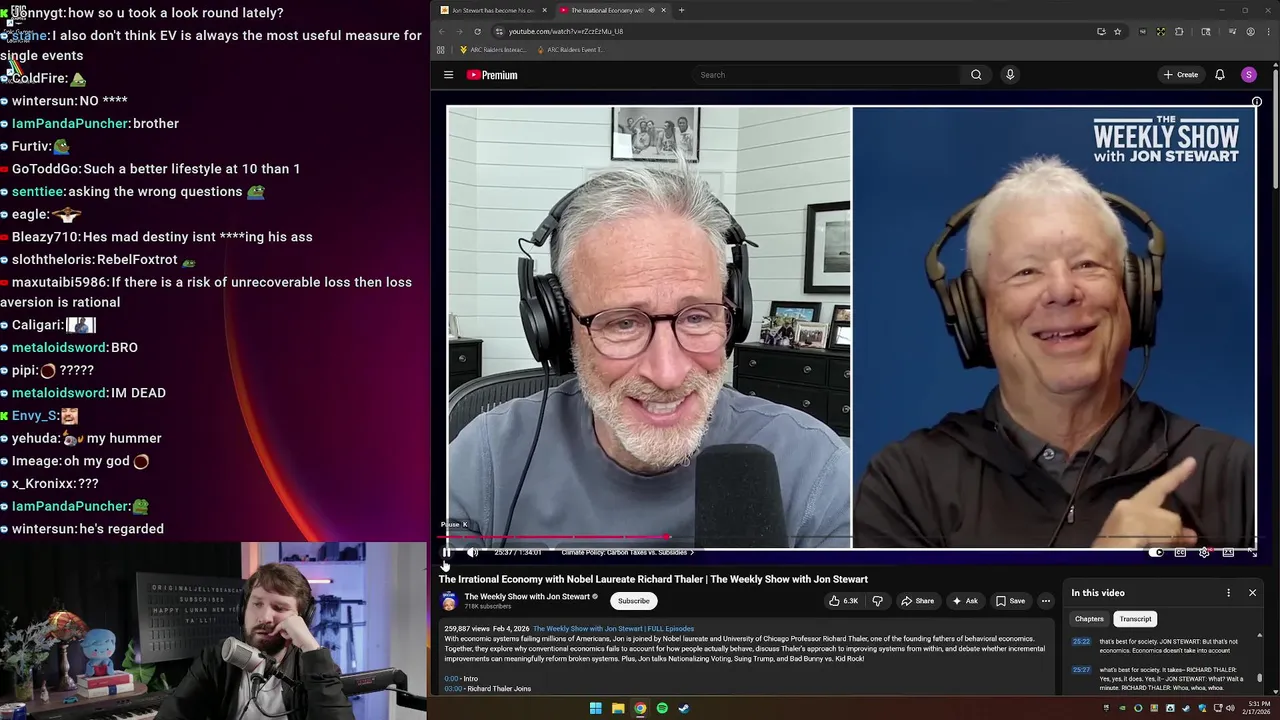Select the Transcript tab

tap(1135, 619)
